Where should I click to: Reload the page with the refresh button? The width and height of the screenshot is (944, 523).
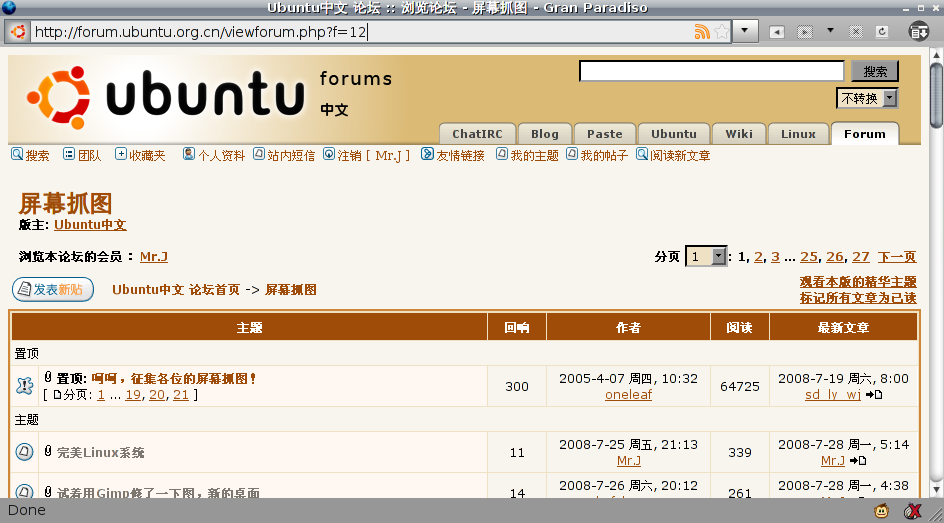coord(882,32)
